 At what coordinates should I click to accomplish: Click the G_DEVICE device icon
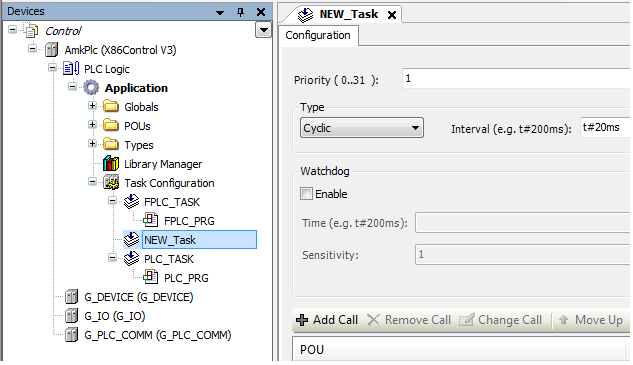pyautogui.click(x=71, y=297)
